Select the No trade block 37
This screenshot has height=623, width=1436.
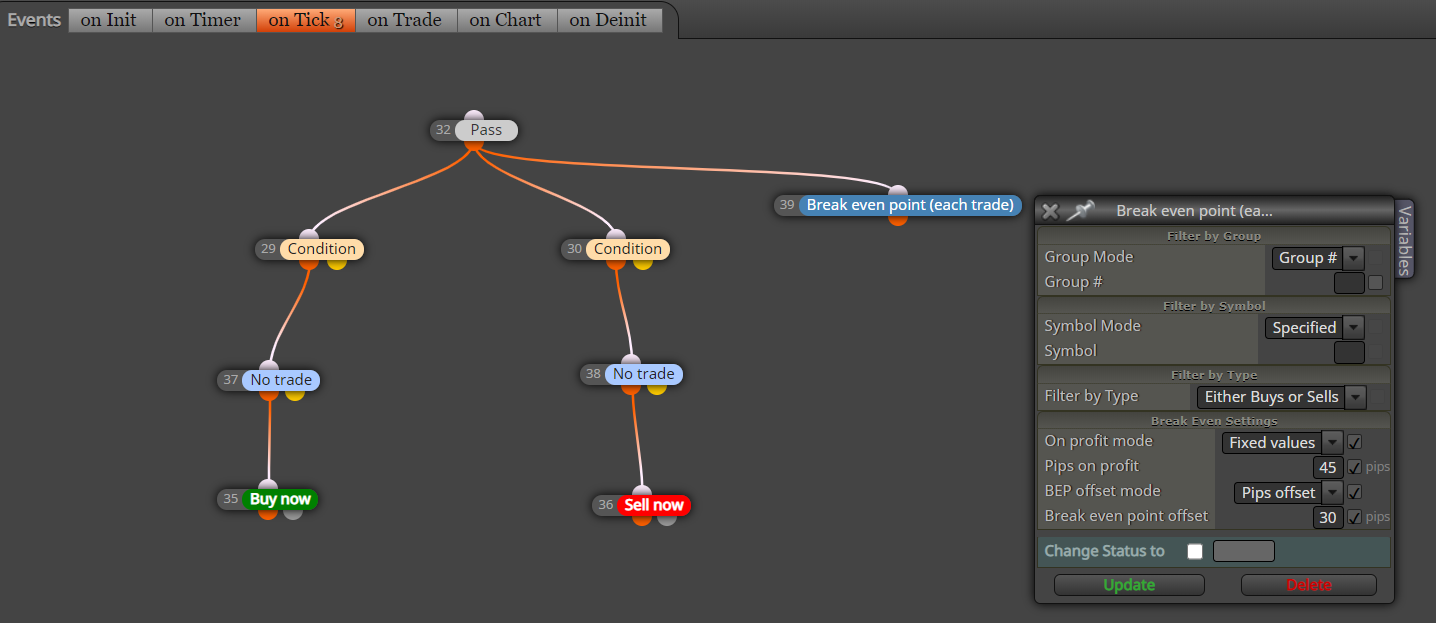pyautogui.click(x=281, y=380)
